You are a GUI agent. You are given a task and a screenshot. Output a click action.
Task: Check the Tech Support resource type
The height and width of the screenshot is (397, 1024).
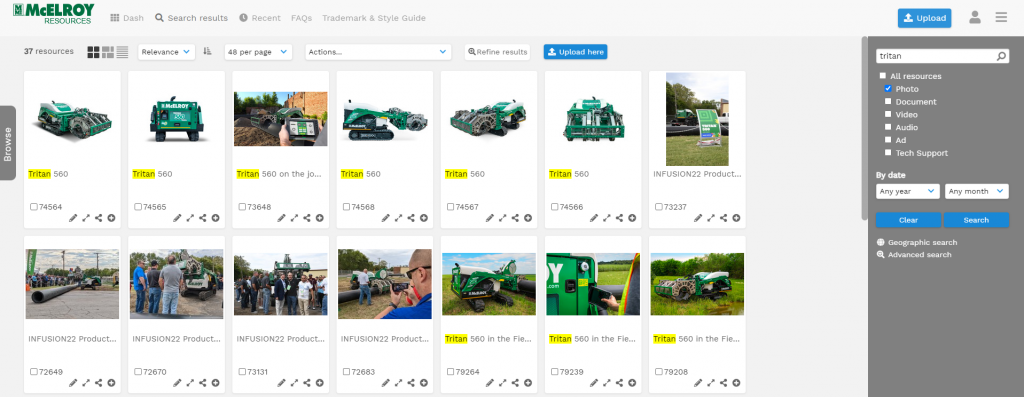click(888, 152)
